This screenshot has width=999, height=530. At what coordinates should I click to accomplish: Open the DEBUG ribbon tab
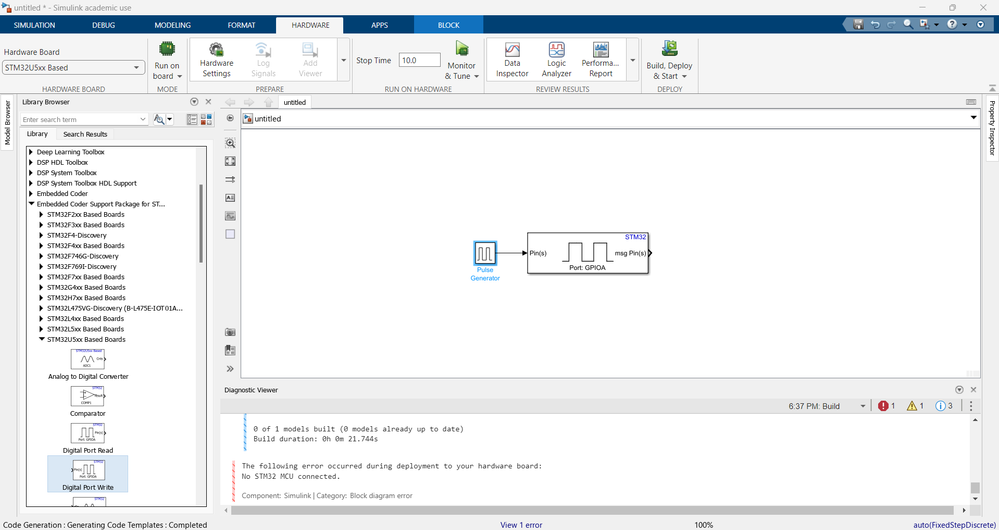[x=104, y=25]
